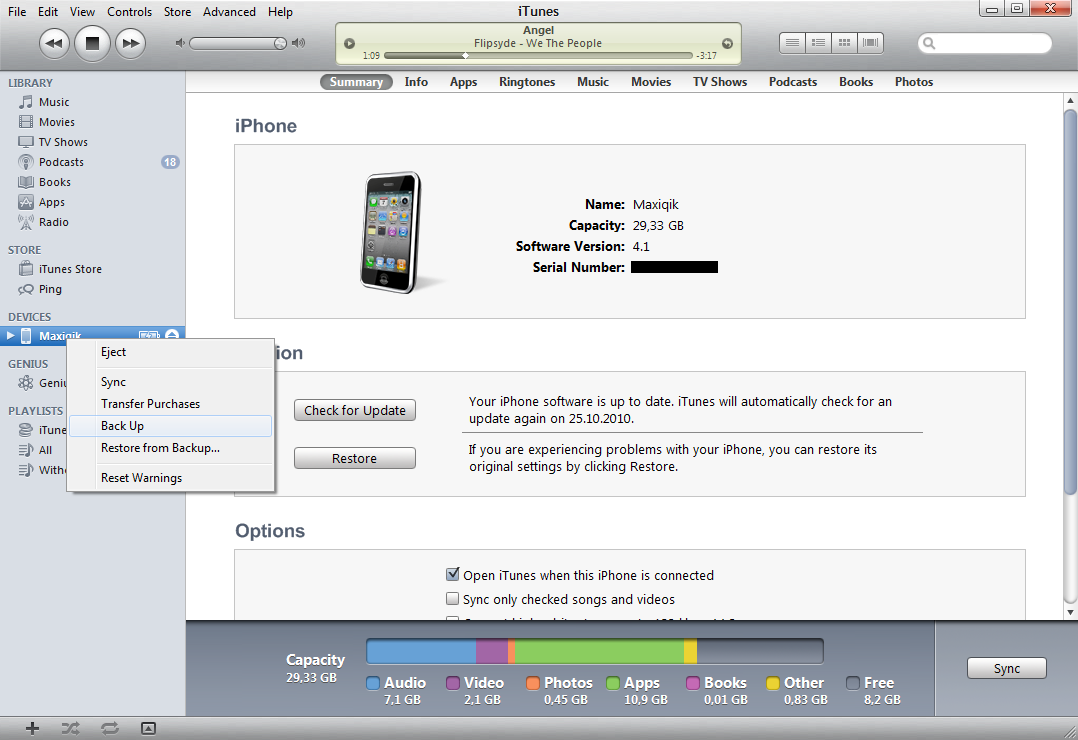The image size is (1078, 740).
Task: Click the right arrow in the now-playing display
Action: 727,43
